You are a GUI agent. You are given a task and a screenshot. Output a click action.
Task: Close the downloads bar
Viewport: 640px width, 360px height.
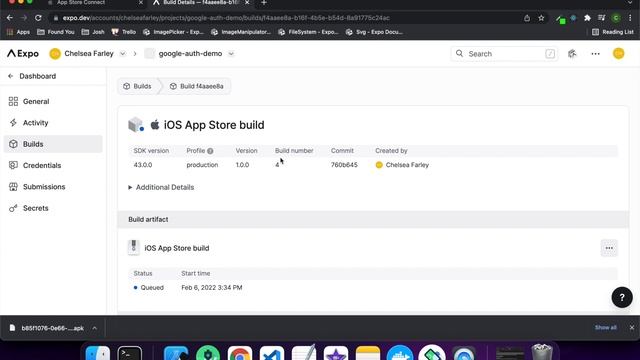tap(631, 327)
